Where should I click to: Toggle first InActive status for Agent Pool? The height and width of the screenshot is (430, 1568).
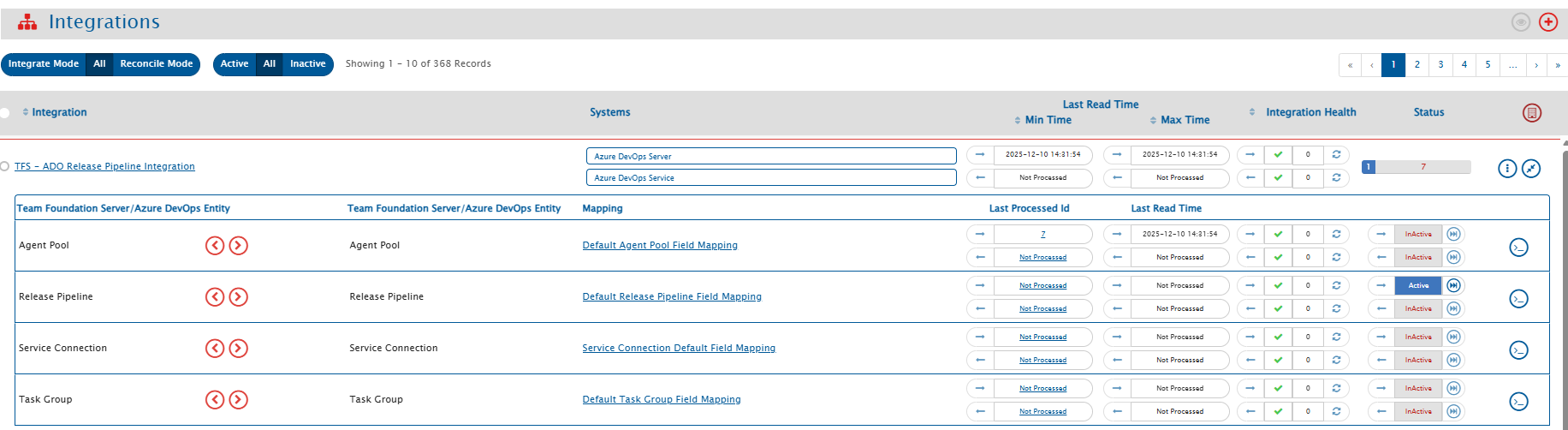(x=1418, y=234)
